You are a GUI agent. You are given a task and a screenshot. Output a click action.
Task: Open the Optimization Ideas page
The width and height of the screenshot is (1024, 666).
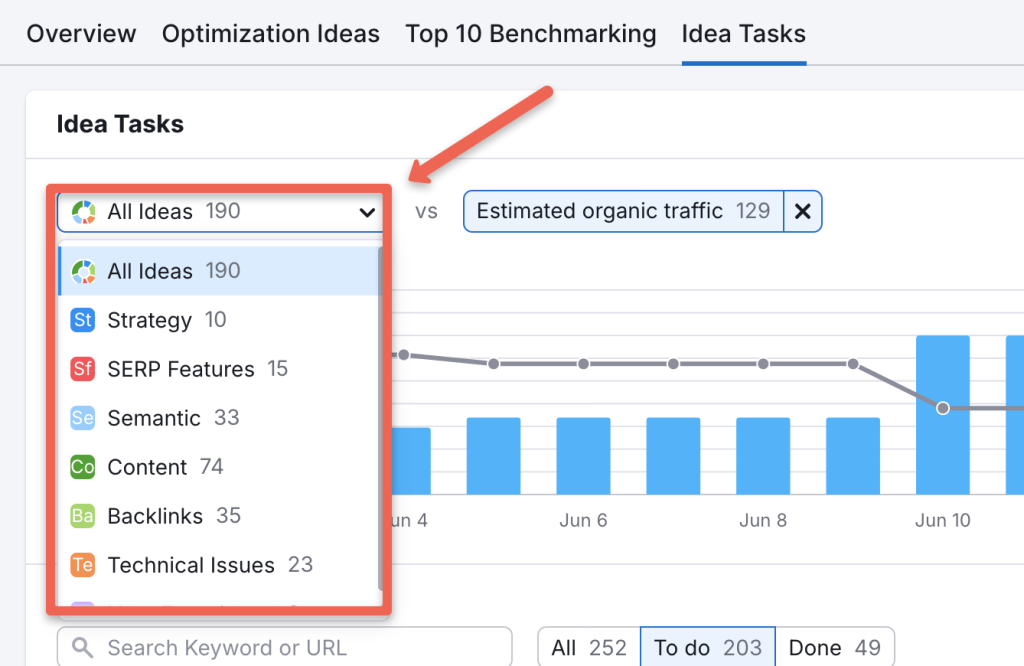tap(270, 33)
